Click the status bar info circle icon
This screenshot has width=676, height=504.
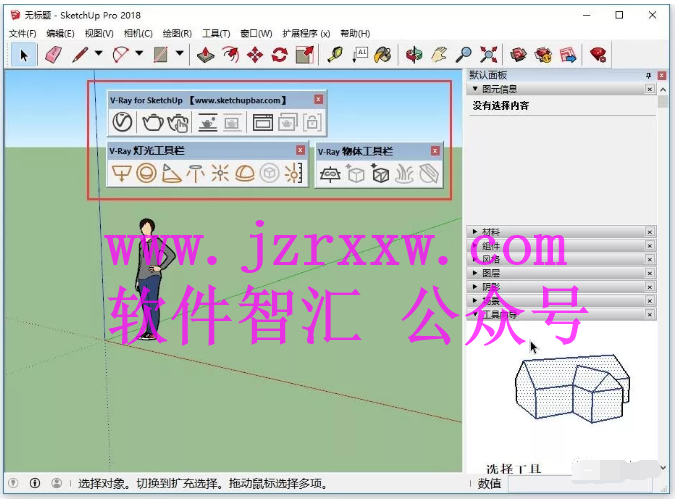pos(35,483)
